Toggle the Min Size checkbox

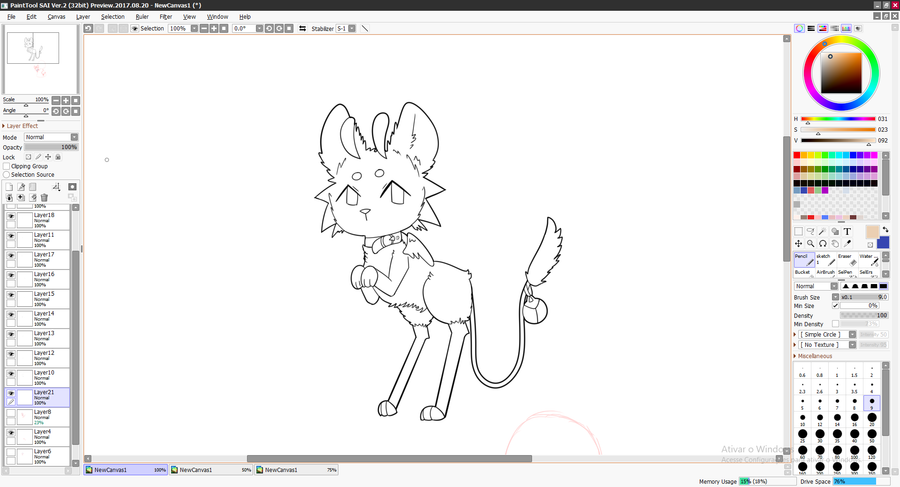point(836,306)
